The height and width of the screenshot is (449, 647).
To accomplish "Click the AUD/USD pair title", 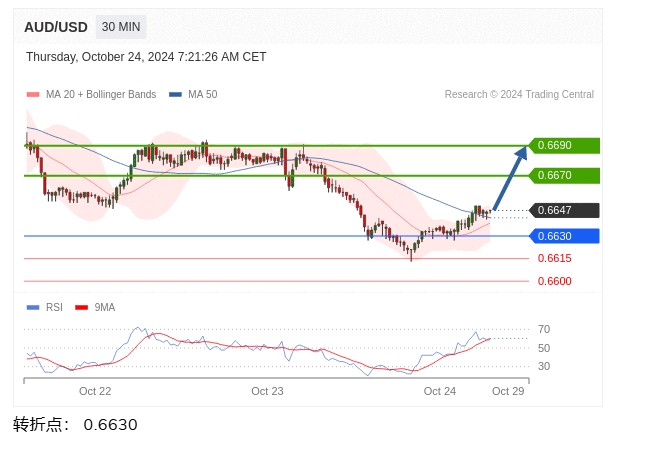I will [56, 27].
